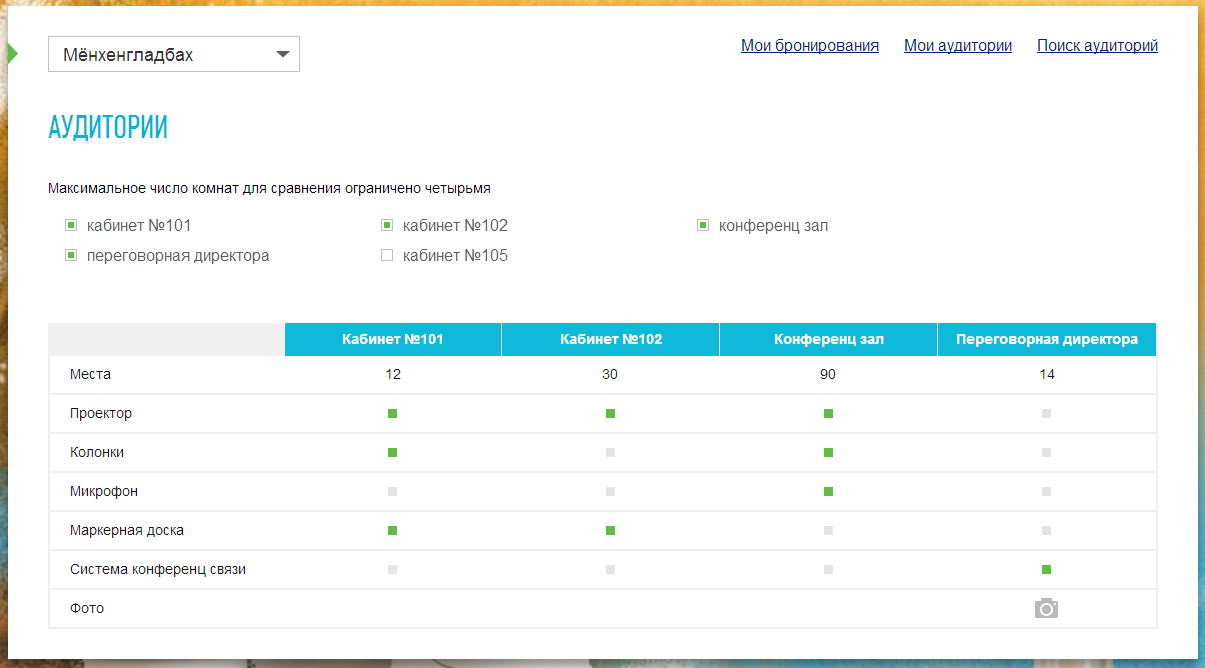Open the Мёнхенгладбах city dropdown
1205x668 pixels.
[174, 55]
